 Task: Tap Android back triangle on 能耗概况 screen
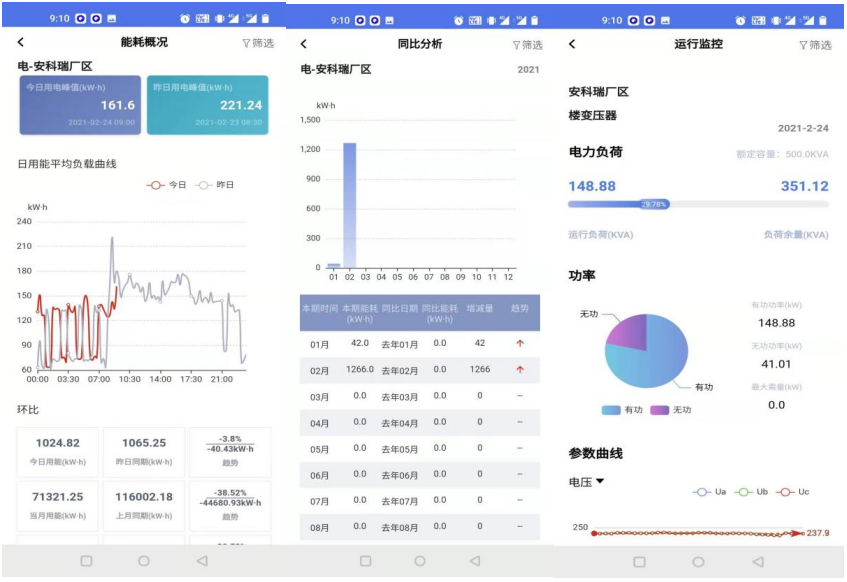[x=202, y=561]
